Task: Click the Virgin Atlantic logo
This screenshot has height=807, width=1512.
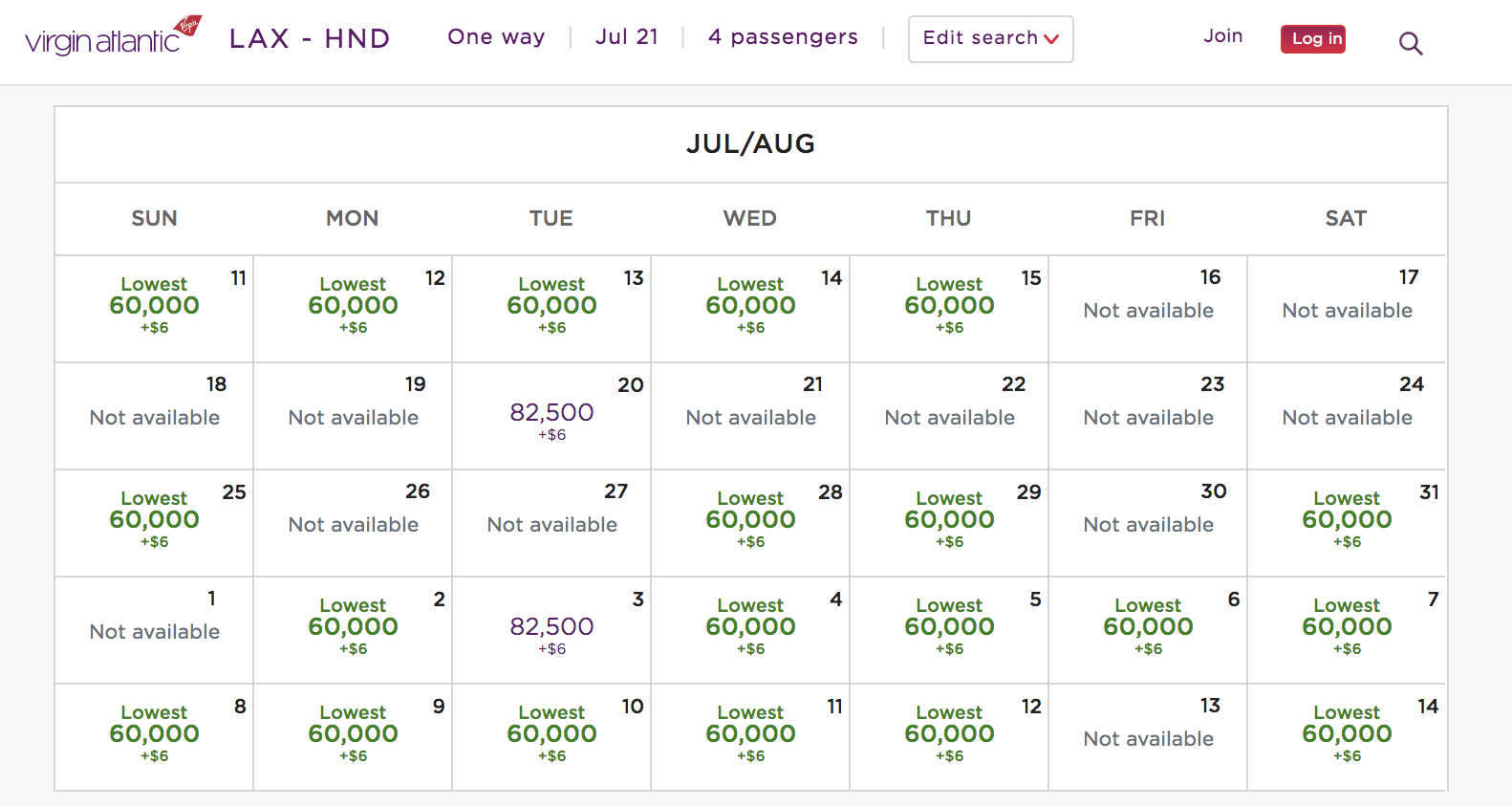Action: (113, 38)
